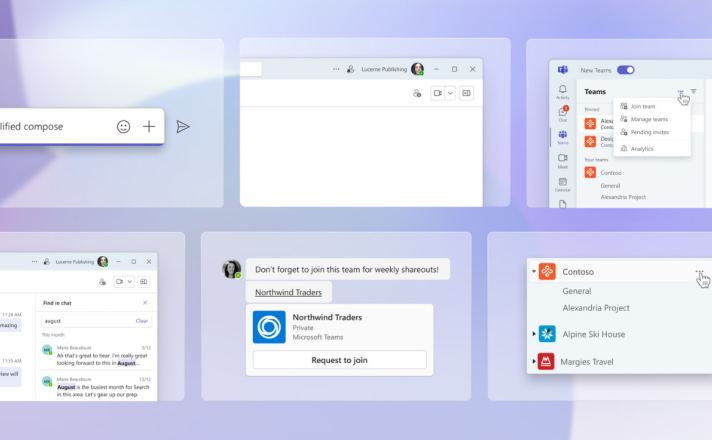Click the plus icon in the compose box
Image resolution: width=712 pixels, height=440 pixels.
pyautogui.click(x=149, y=127)
